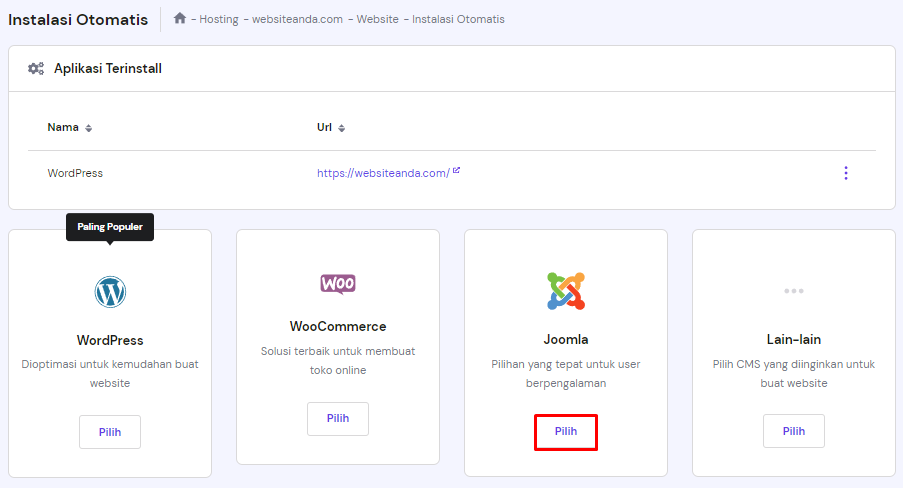Choose WordPress with Pilih button
The width and height of the screenshot is (903, 488).
click(x=110, y=432)
